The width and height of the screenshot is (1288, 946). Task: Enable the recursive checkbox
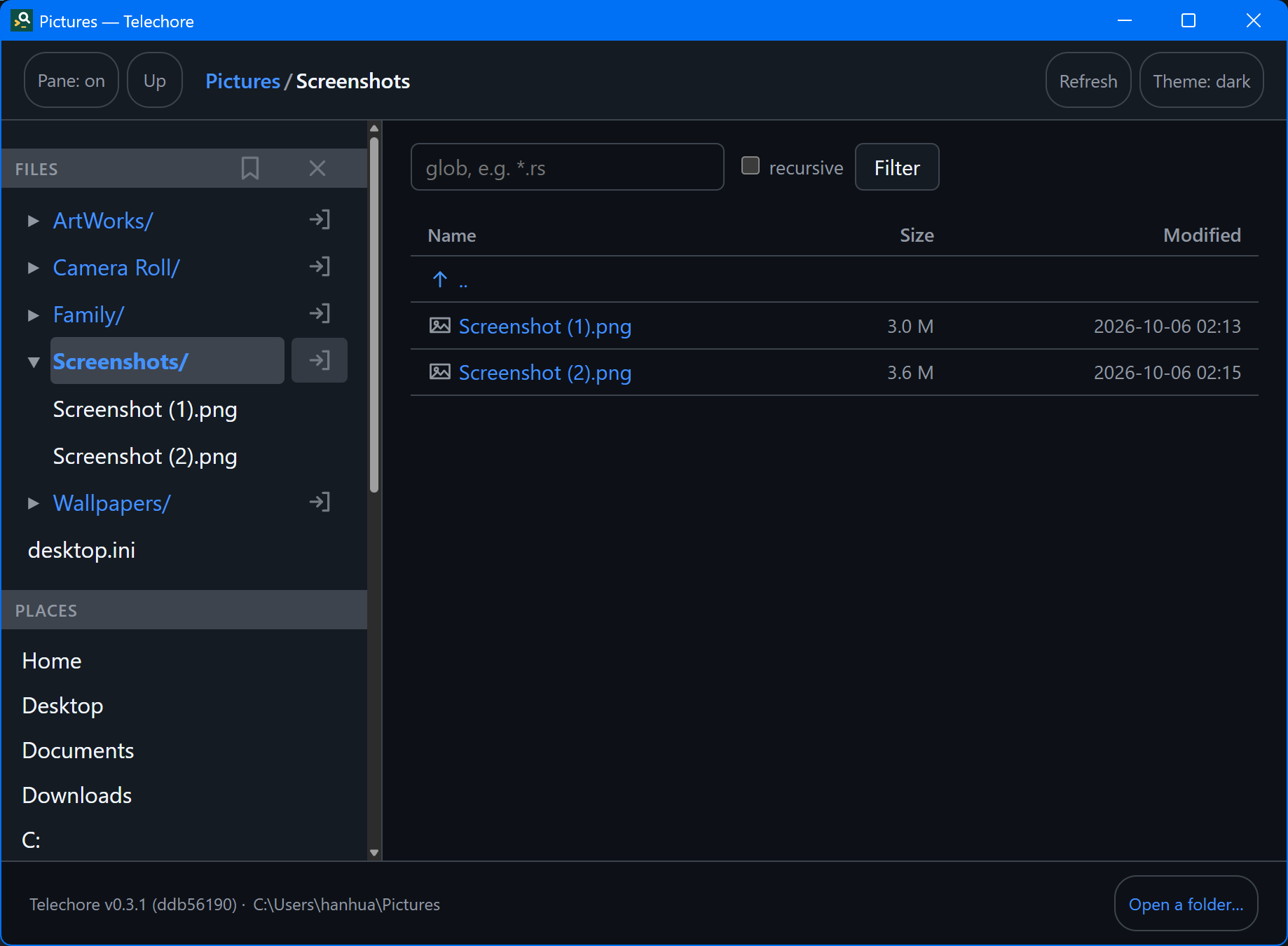click(x=751, y=166)
